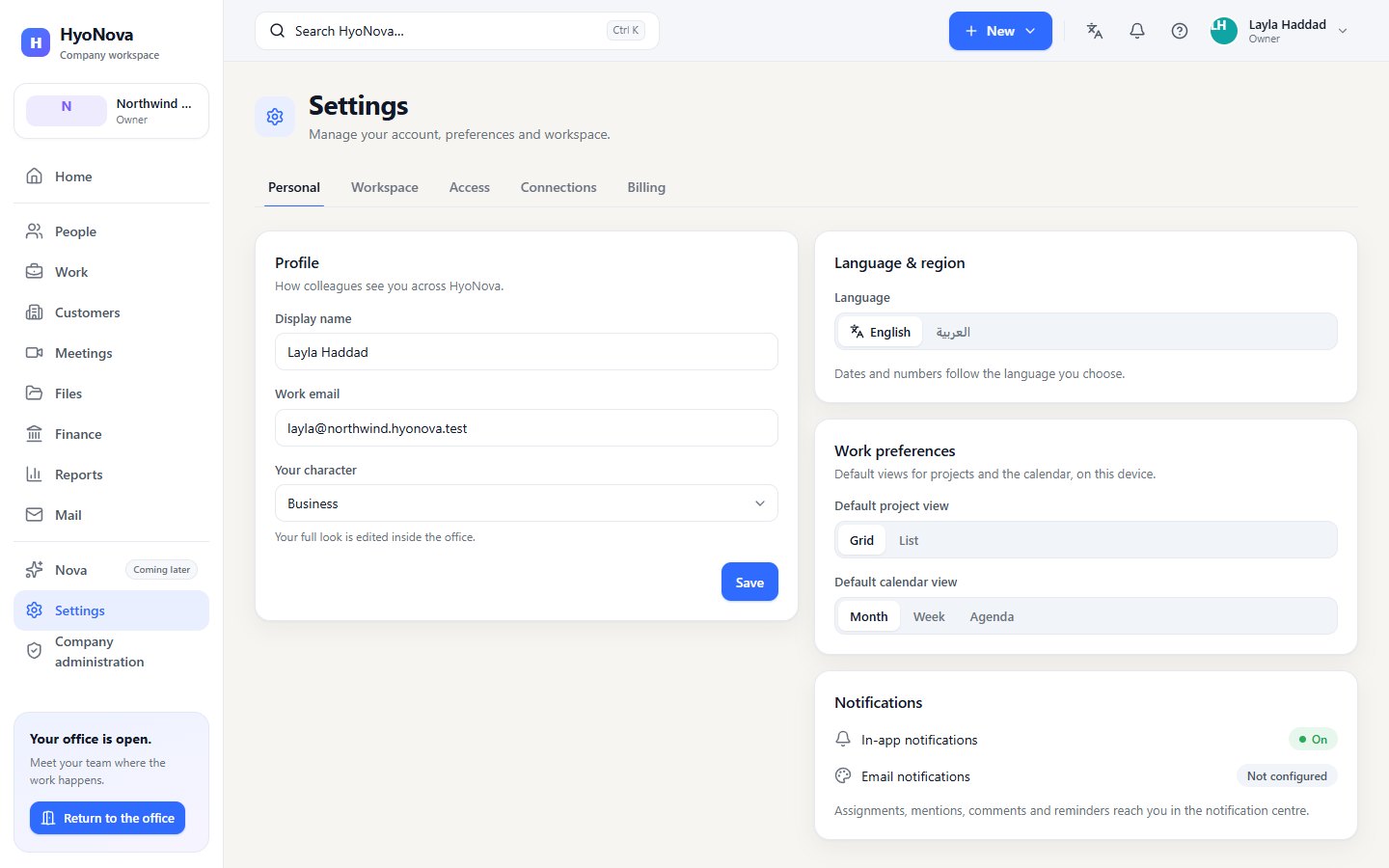Open Home from the sidebar
Screen dimensions: 1389x868
coord(111,176)
